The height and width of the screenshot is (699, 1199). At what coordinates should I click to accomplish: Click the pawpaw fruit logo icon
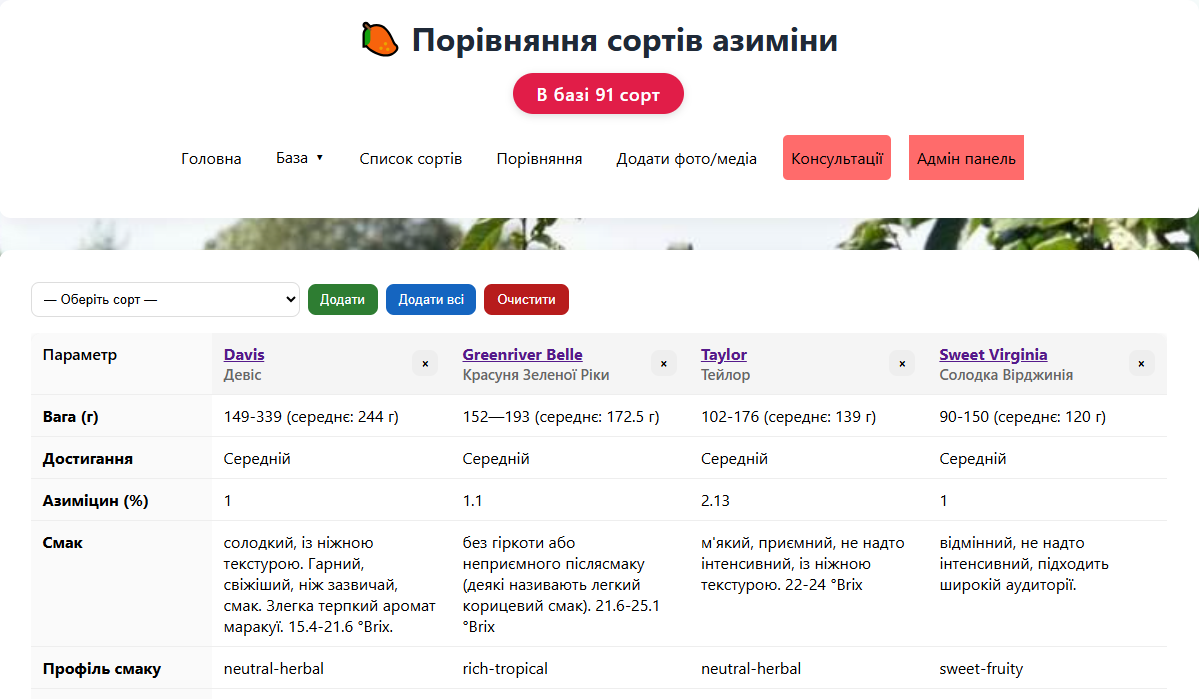pyautogui.click(x=380, y=40)
